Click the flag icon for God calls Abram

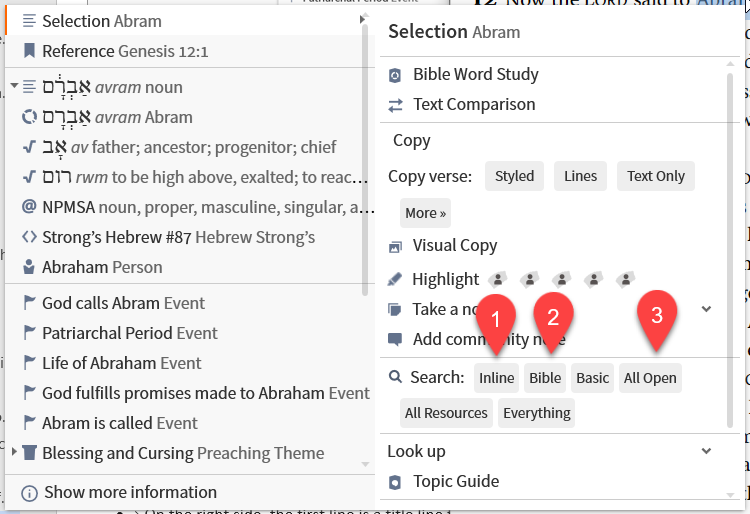pos(29,303)
